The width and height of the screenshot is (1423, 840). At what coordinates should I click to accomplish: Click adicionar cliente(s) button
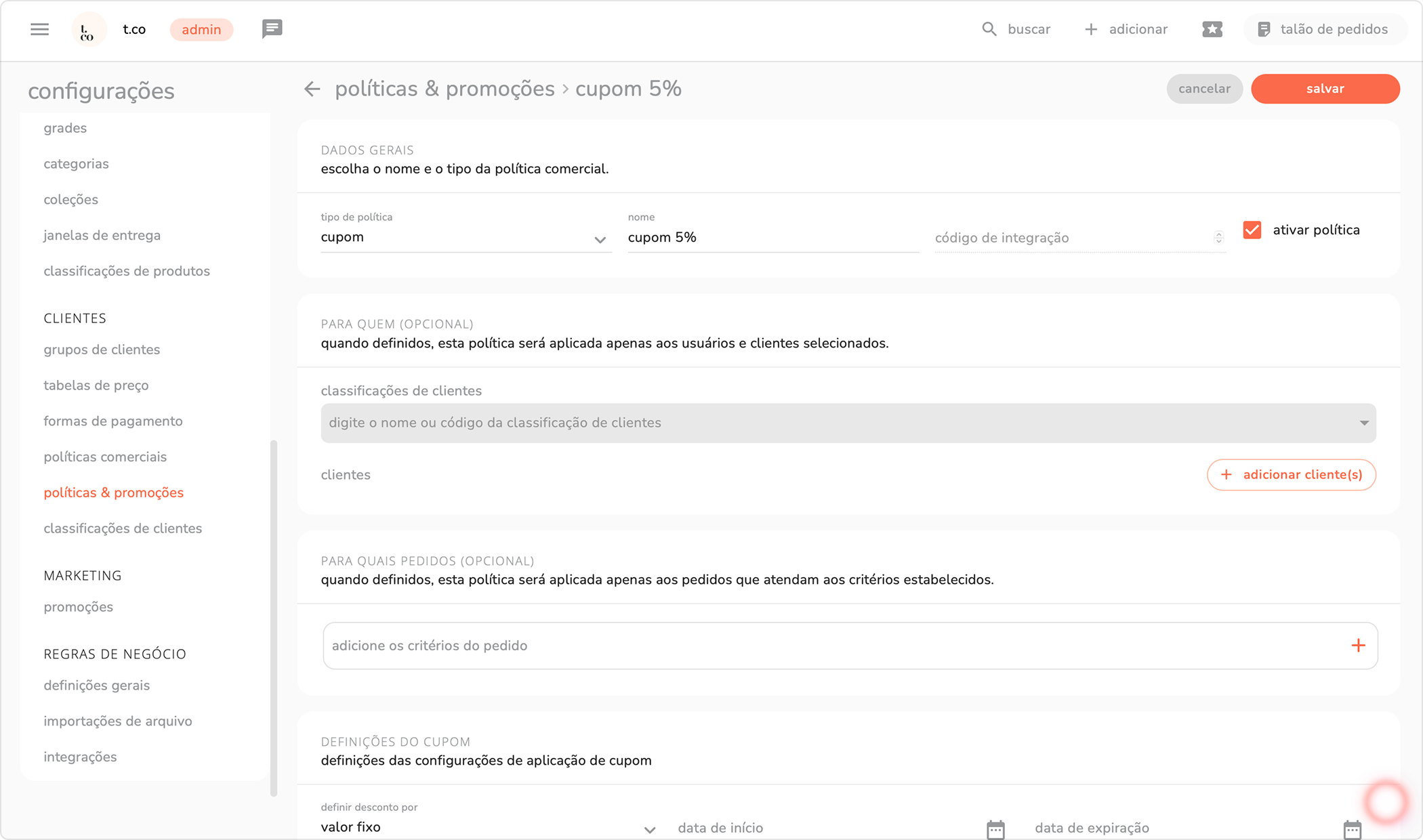[1291, 474]
